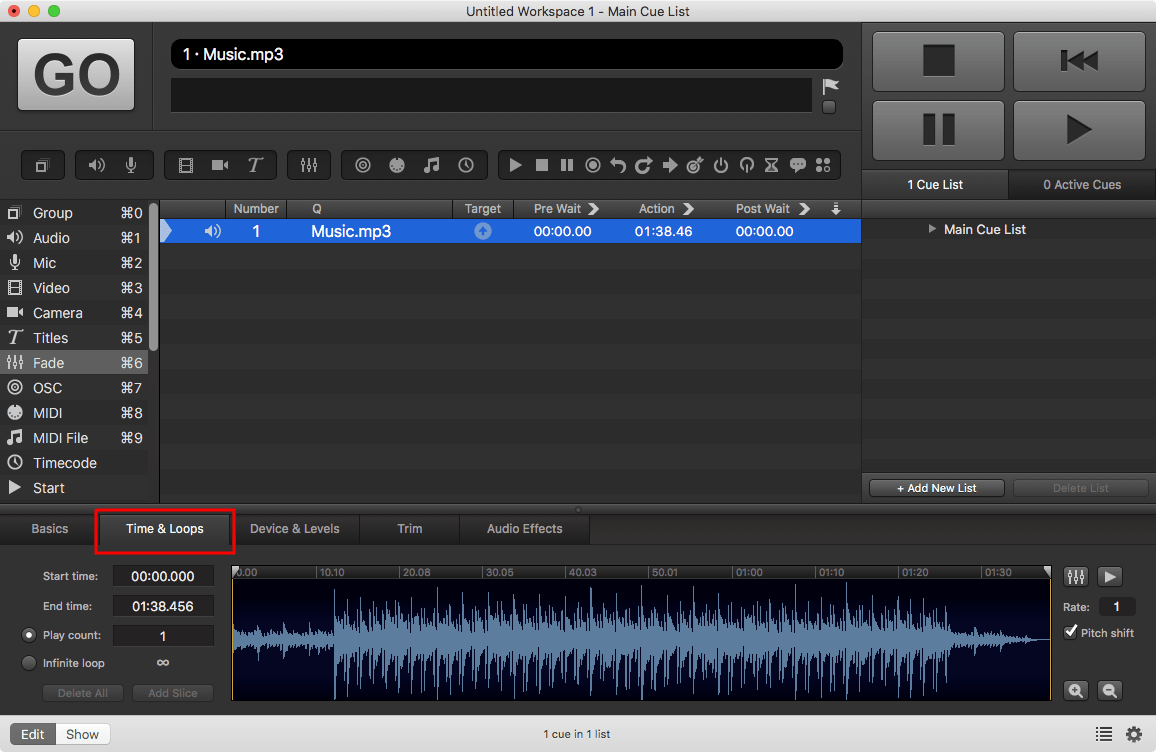
Task: Click inside the audio waveform display
Action: pos(641,638)
